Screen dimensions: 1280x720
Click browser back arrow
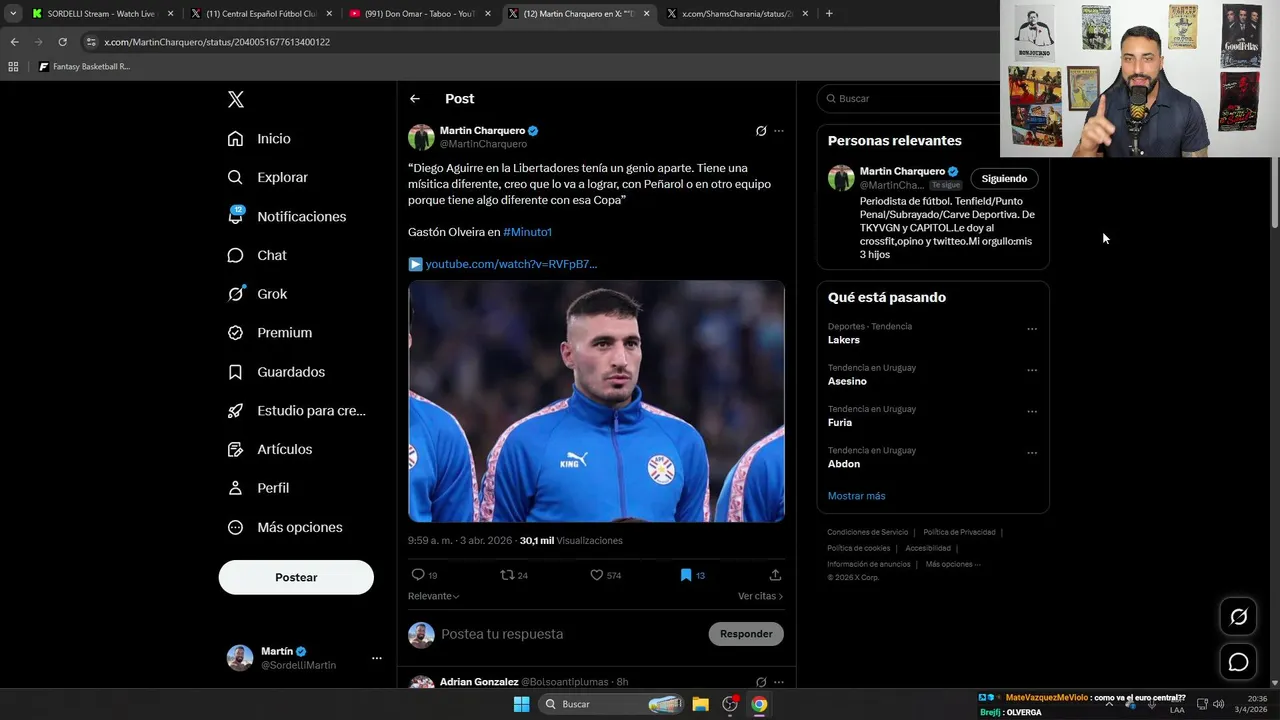point(14,42)
